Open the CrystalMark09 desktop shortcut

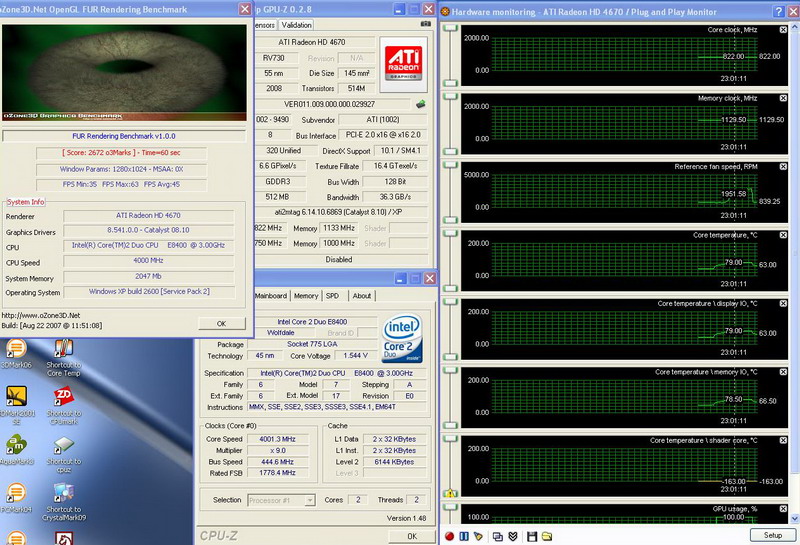63,493
